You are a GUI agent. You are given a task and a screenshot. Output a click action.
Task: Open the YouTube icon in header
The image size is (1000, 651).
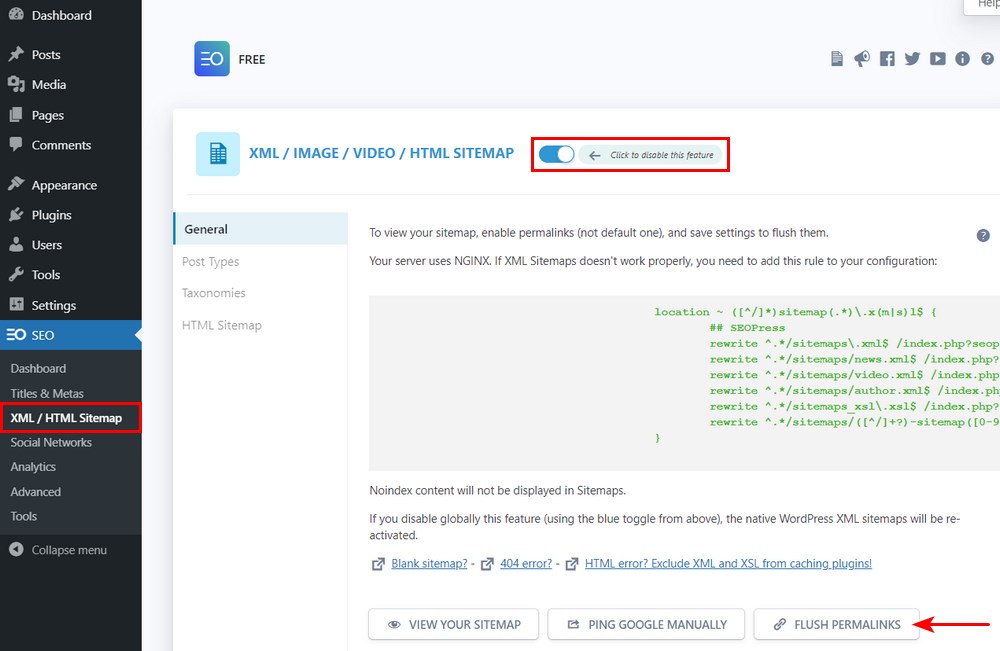click(938, 59)
